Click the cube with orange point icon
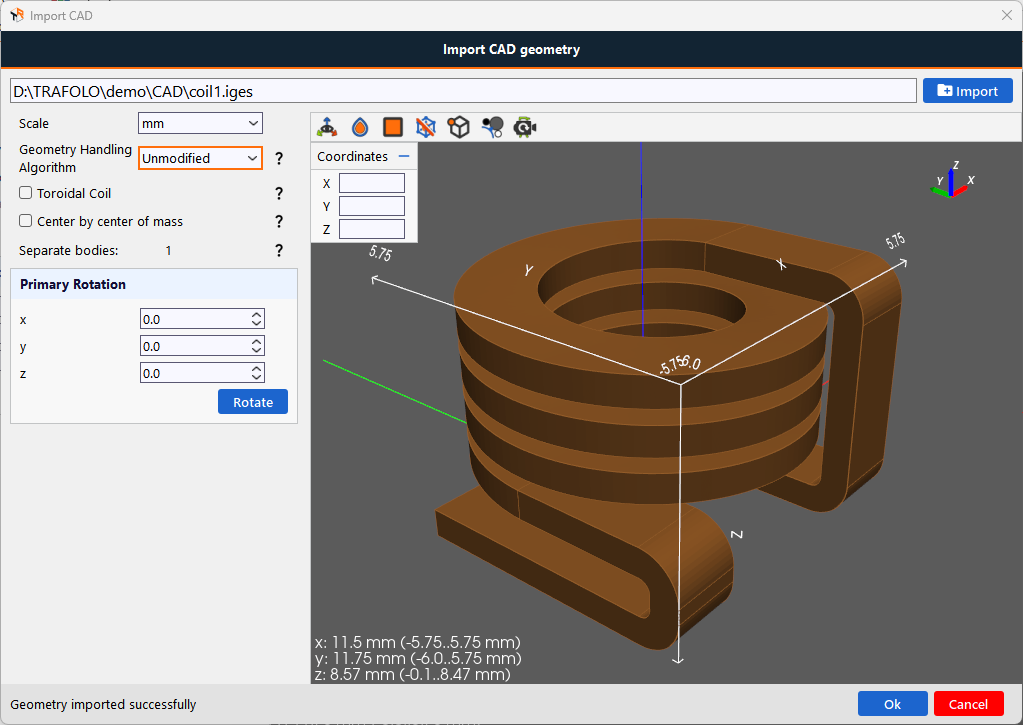Image resolution: width=1023 pixels, height=725 pixels. coord(459,127)
